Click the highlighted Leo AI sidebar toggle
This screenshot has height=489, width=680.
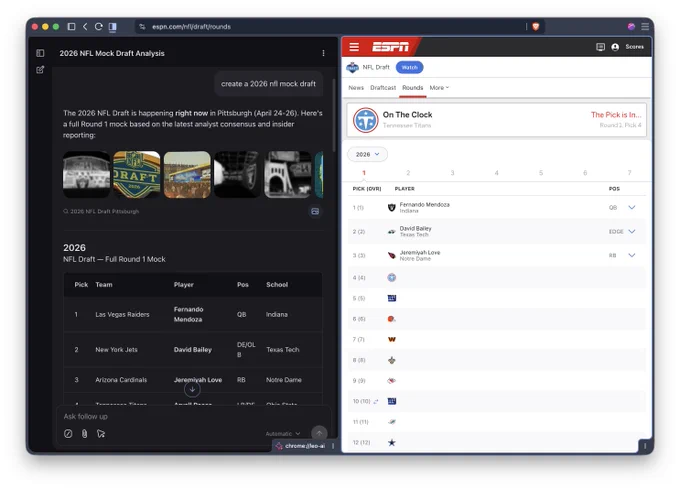[x=113, y=26]
